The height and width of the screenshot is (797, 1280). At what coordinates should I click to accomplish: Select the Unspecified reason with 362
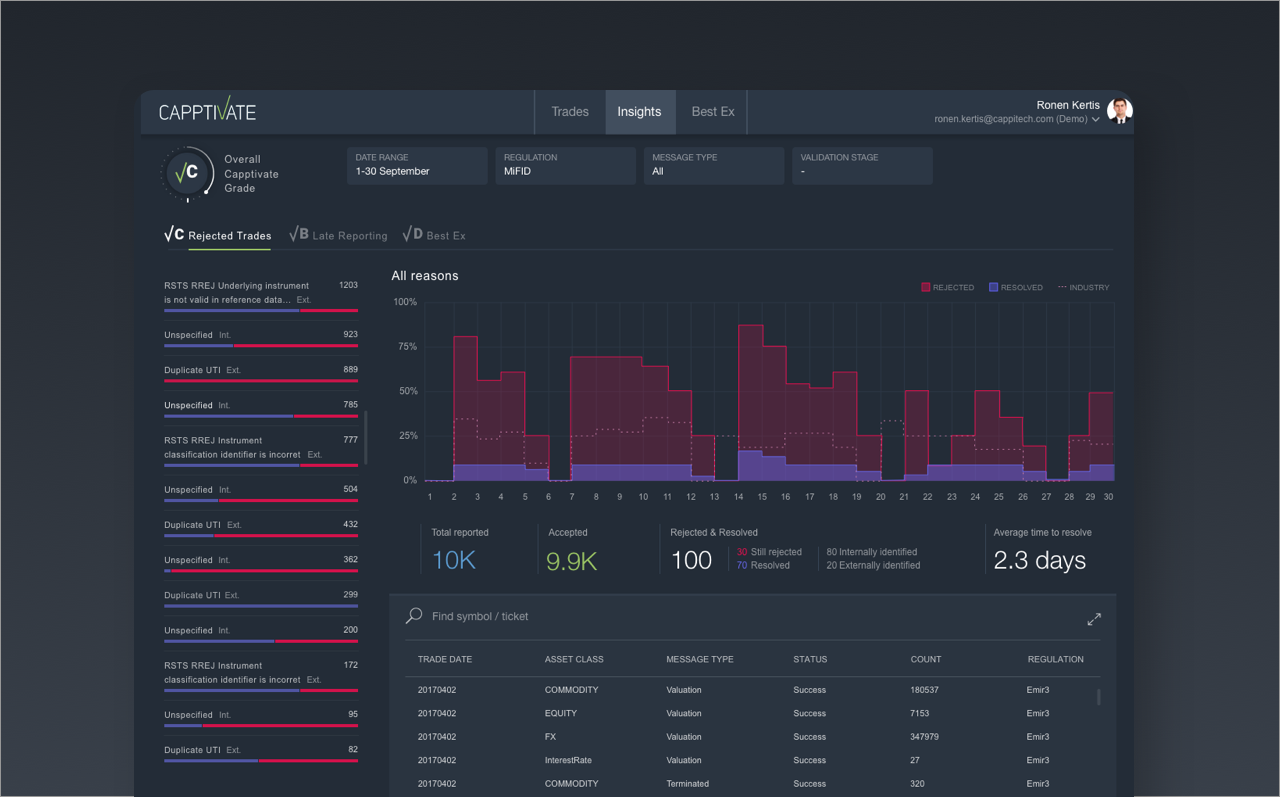(261, 564)
